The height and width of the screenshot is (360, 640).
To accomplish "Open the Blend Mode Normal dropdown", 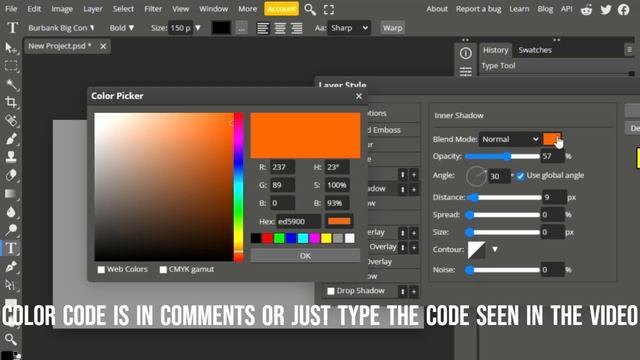I will 510,139.
